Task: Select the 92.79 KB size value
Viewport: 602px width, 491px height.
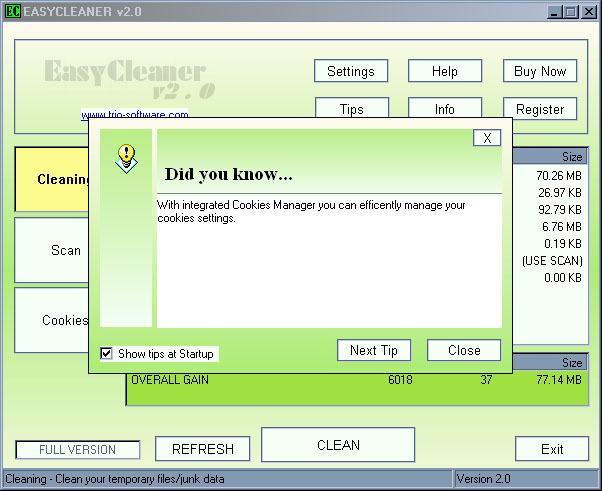Action: pos(560,210)
